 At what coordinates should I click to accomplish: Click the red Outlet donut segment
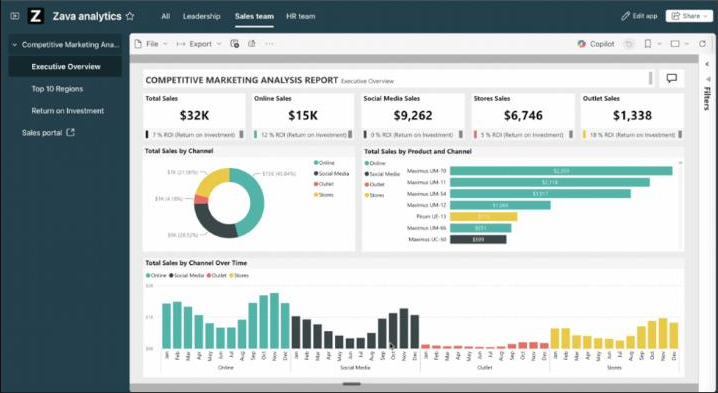click(200, 199)
